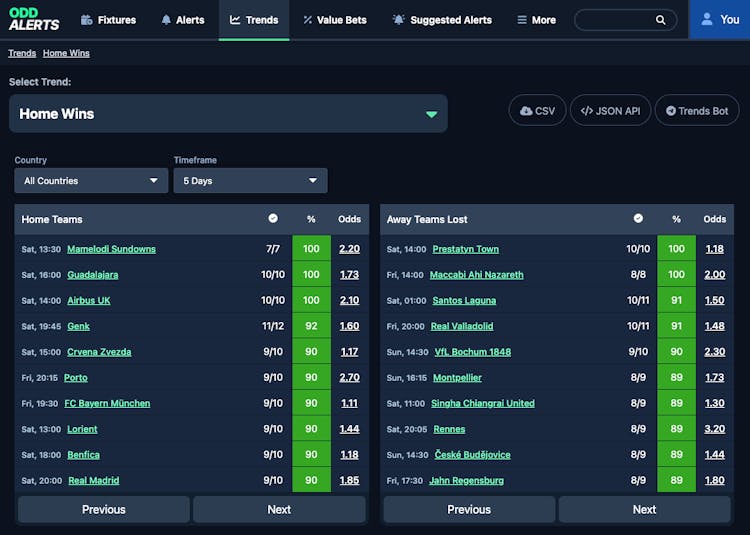
Task: Open Genk team link
Action: click(x=78, y=327)
